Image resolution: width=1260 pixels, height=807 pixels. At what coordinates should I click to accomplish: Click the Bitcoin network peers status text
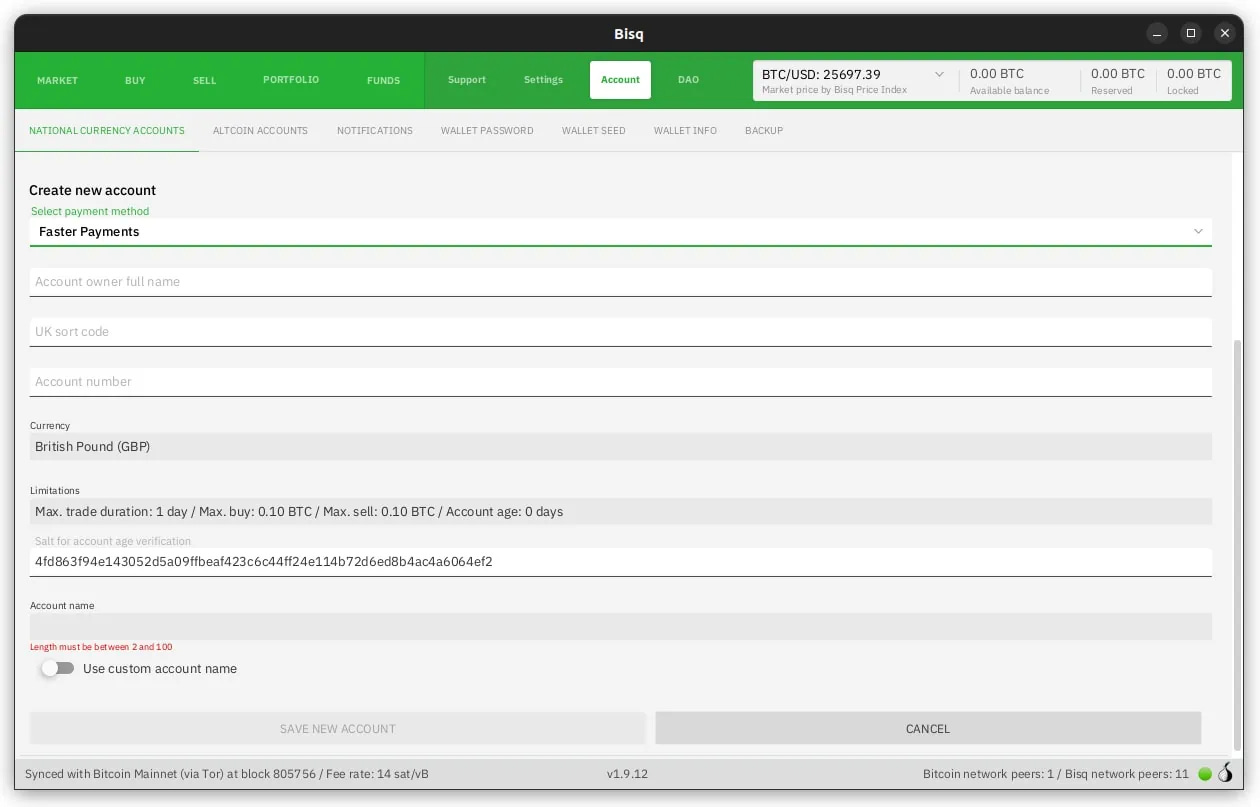click(1056, 774)
